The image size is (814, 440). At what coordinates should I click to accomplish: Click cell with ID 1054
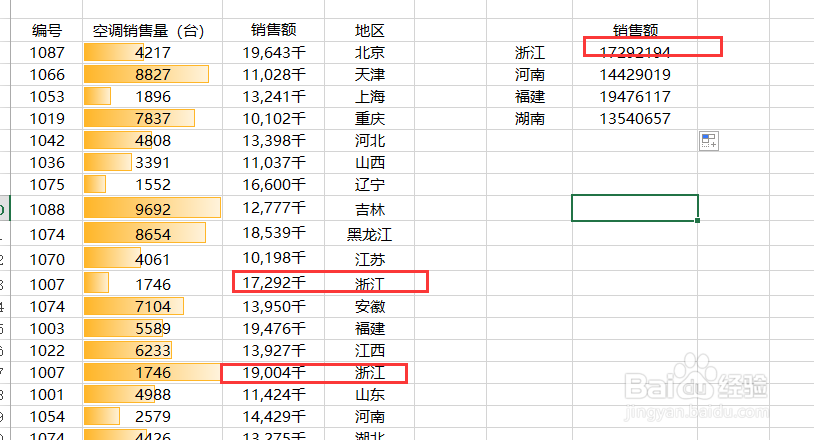coord(47,417)
